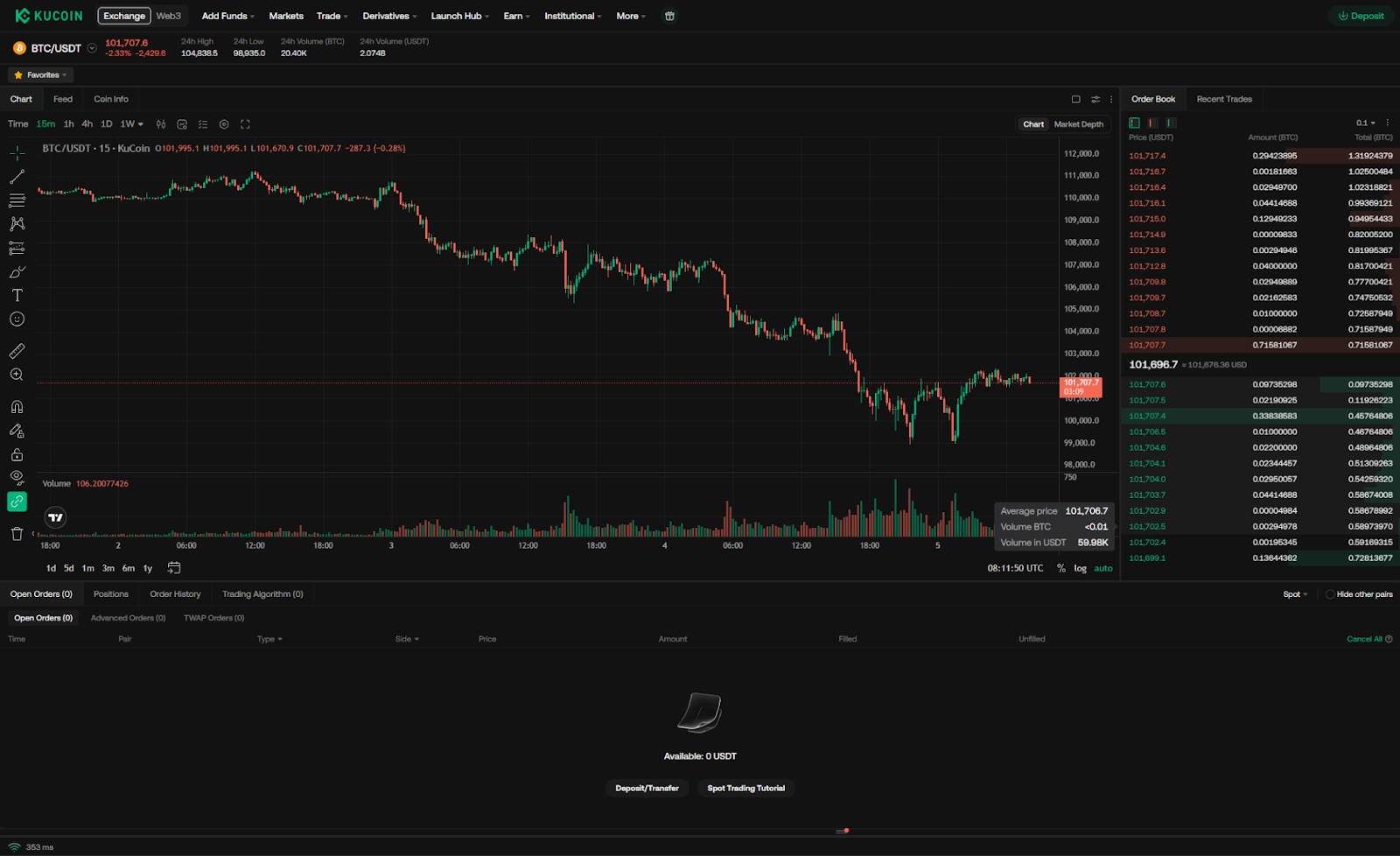
Task: Open the trend line drawing tool
Action: (x=16, y=176)
